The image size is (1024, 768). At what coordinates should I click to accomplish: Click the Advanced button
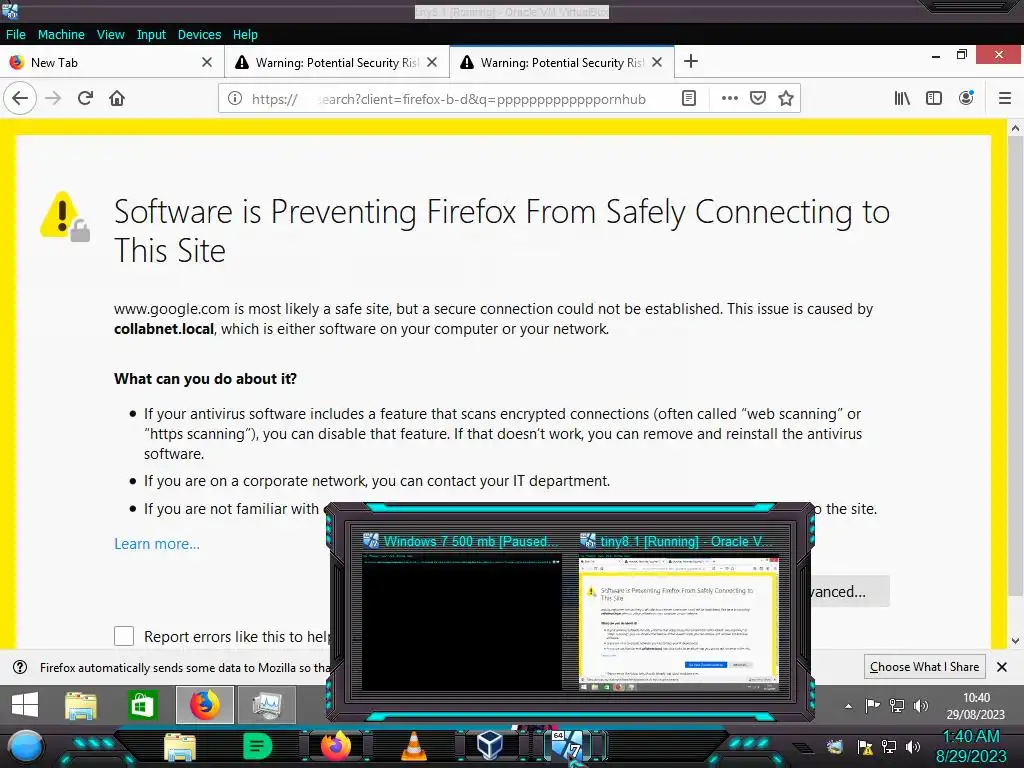click(x=850, y=592)
